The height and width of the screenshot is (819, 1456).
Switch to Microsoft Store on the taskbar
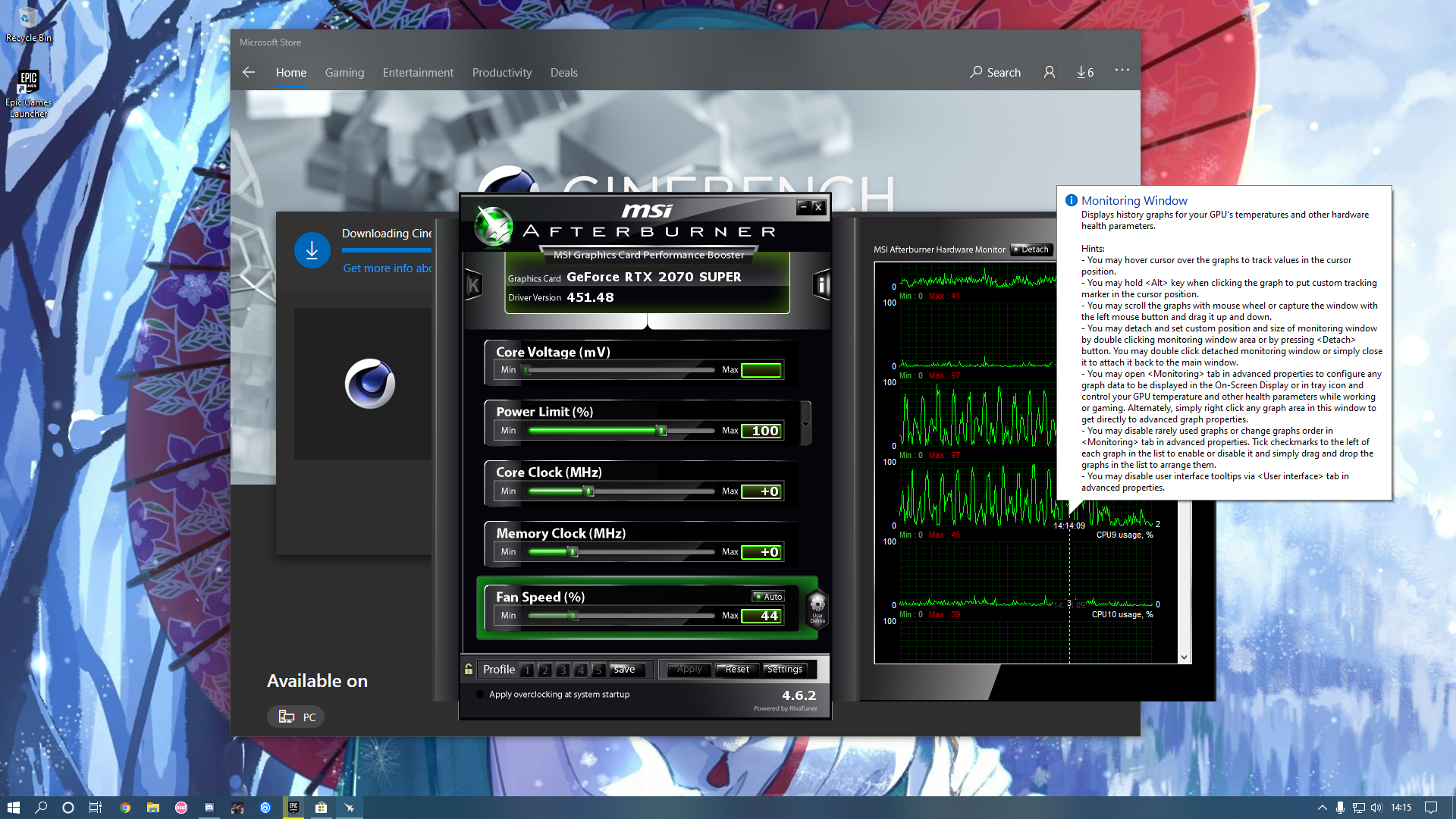322,808
